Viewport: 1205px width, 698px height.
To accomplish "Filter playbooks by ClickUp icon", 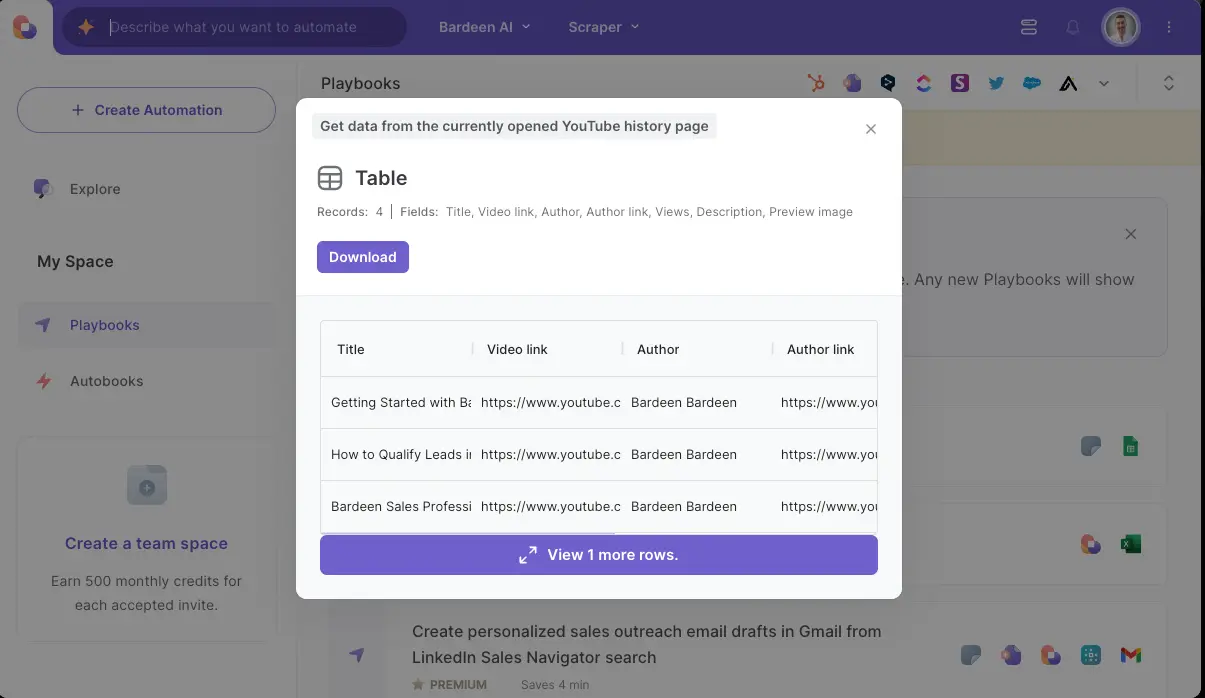I will (x=924, y=84).
